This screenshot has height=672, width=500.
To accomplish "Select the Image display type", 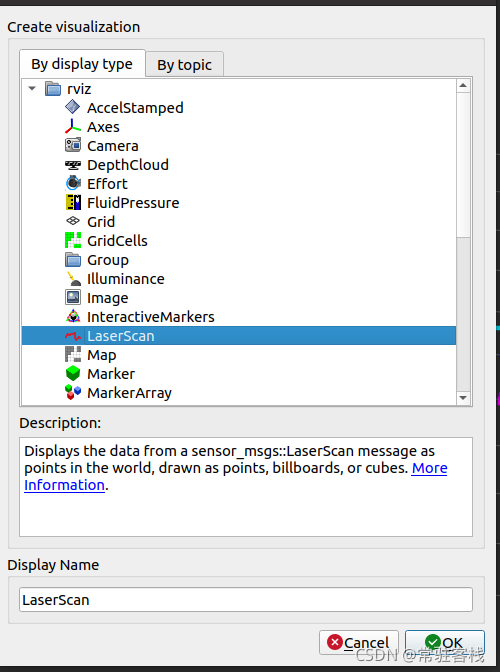I will 108,298.
